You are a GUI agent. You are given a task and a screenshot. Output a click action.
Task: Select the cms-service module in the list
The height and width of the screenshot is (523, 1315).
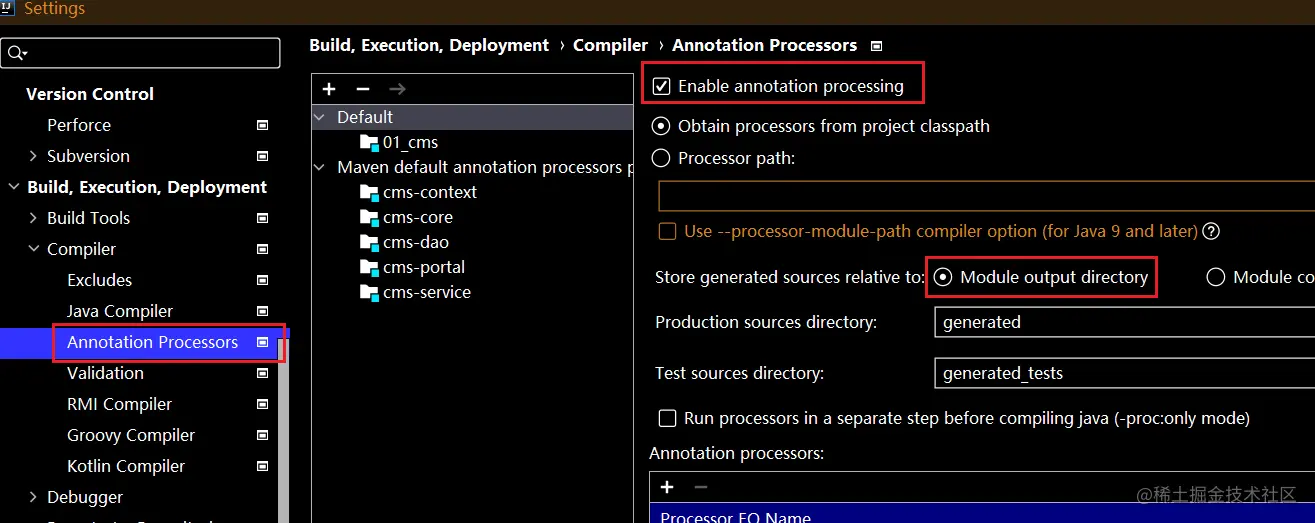[x=426, y=292]
